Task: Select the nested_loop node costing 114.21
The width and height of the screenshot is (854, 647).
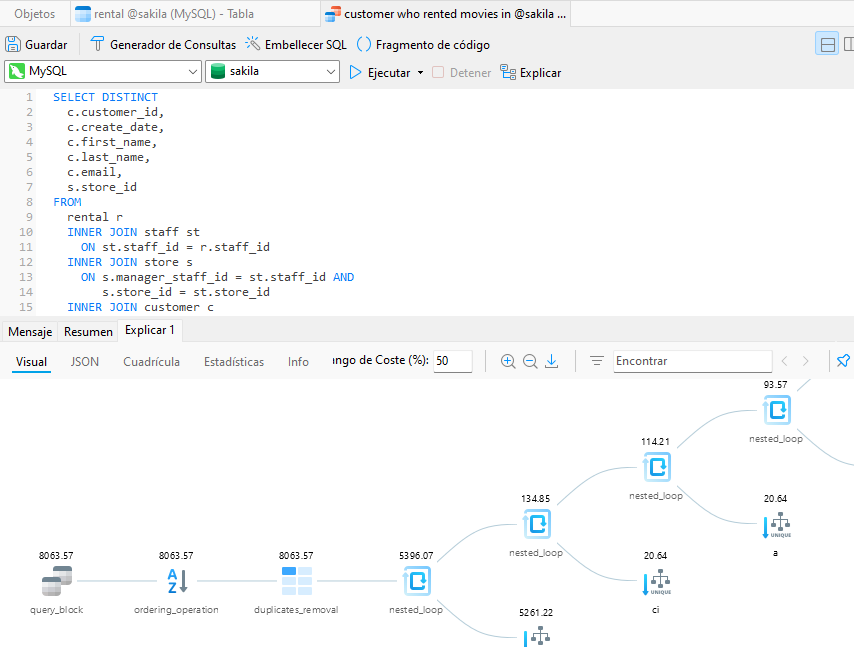Action: click(x=656, y=467)
